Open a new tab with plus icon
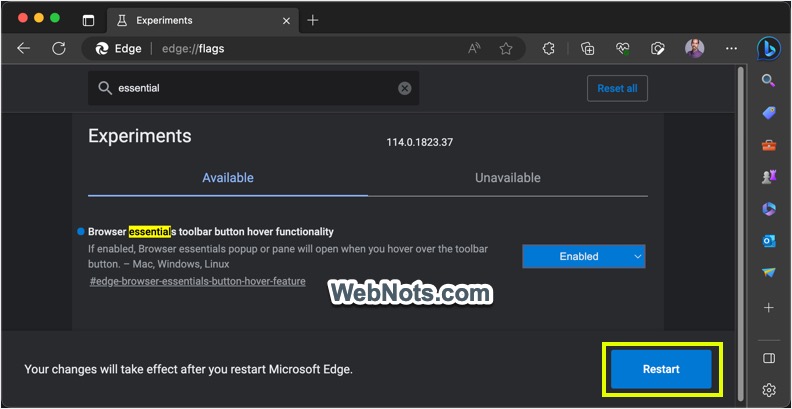The width and height of the screenshot is (792, 409). click(x=313, y=20)
